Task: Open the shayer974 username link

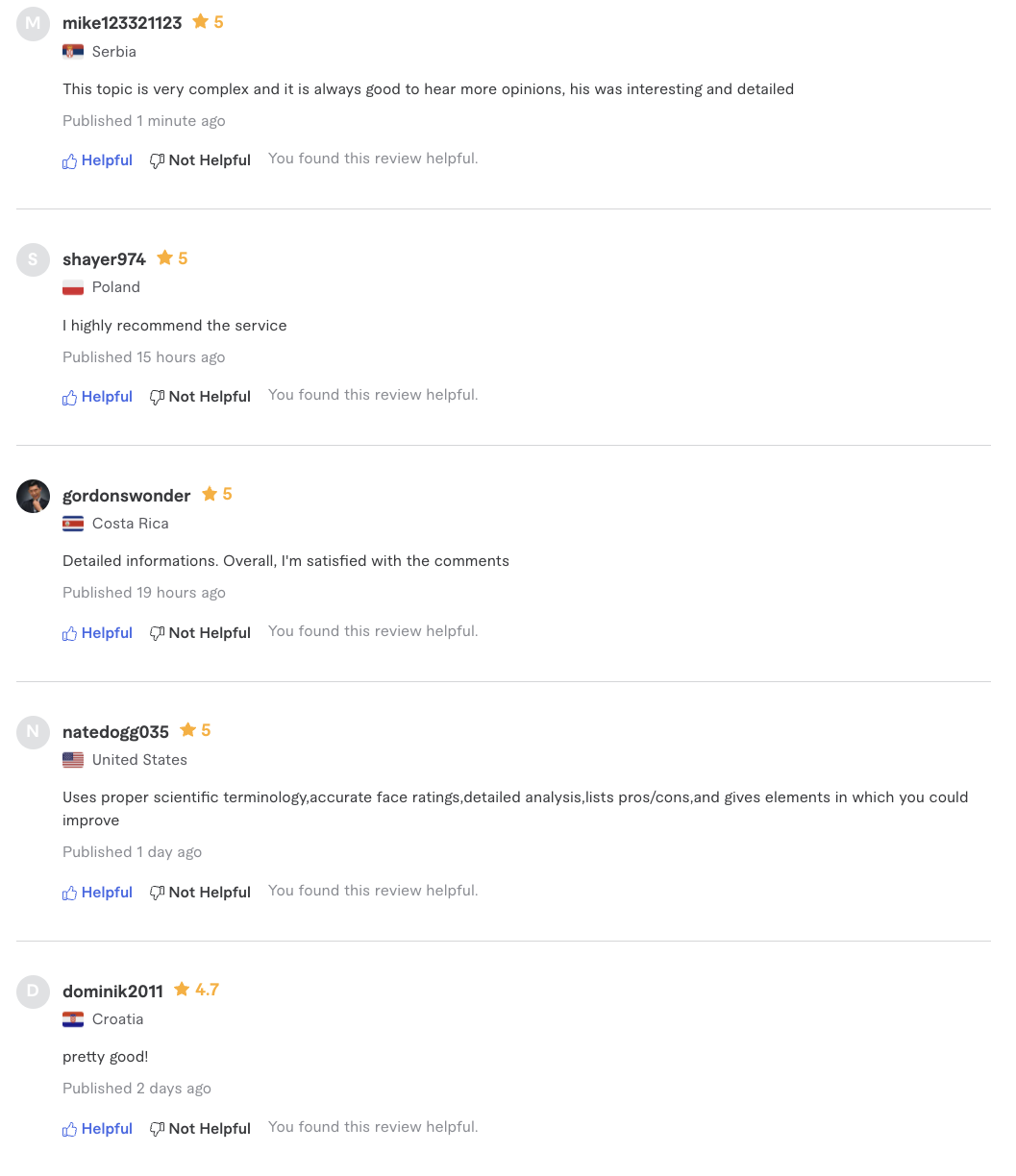Action: (x=104, y=259)
